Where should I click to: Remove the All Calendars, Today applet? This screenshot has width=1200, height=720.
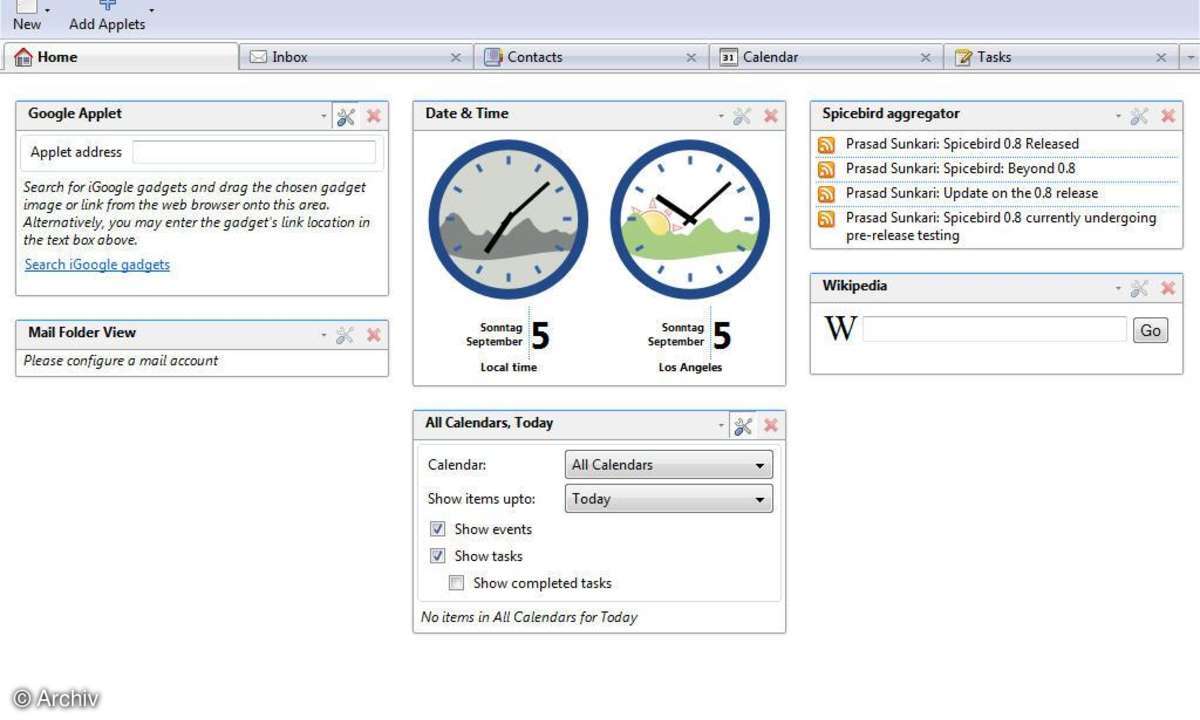(x=771, y=425)
